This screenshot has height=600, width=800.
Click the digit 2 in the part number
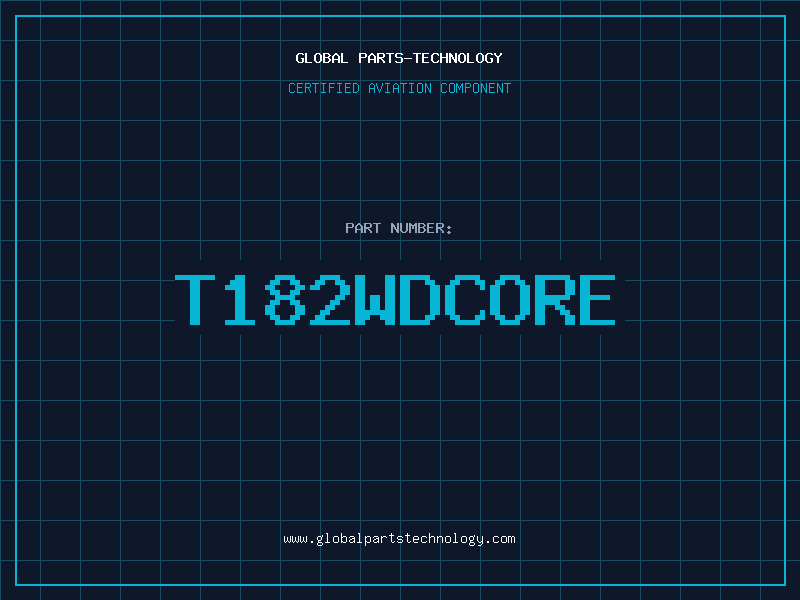point(331,299)
